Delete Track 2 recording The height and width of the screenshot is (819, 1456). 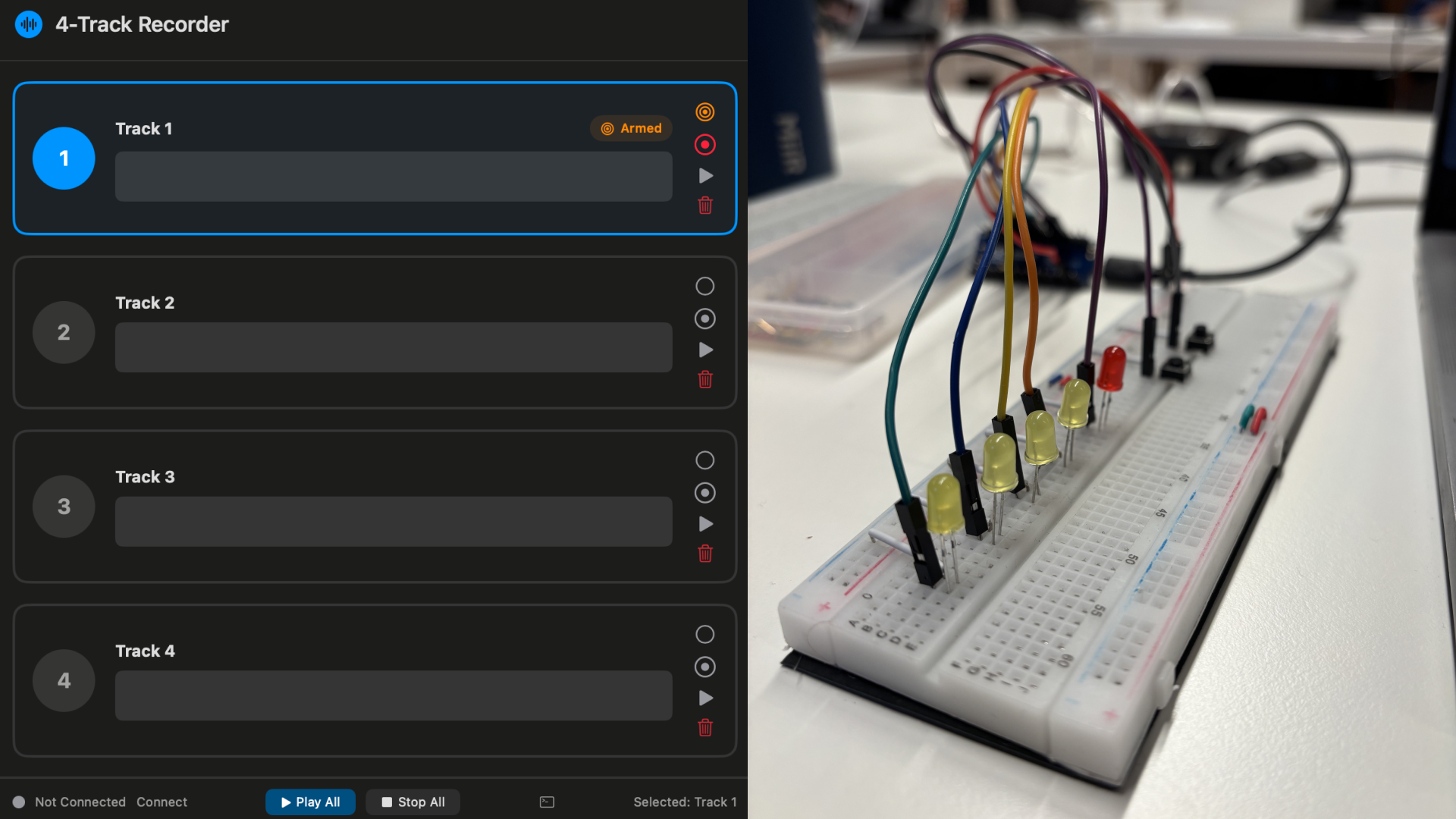[x=705, y=379]
